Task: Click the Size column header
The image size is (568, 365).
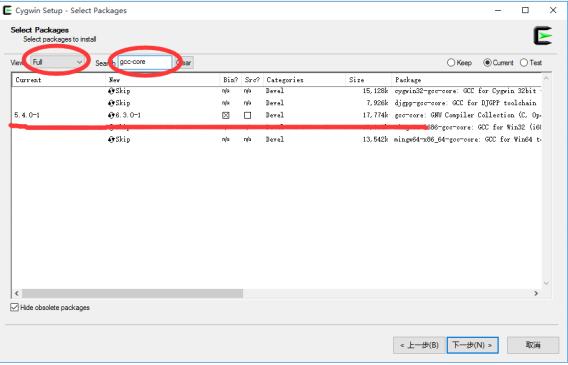Action: 369,80
